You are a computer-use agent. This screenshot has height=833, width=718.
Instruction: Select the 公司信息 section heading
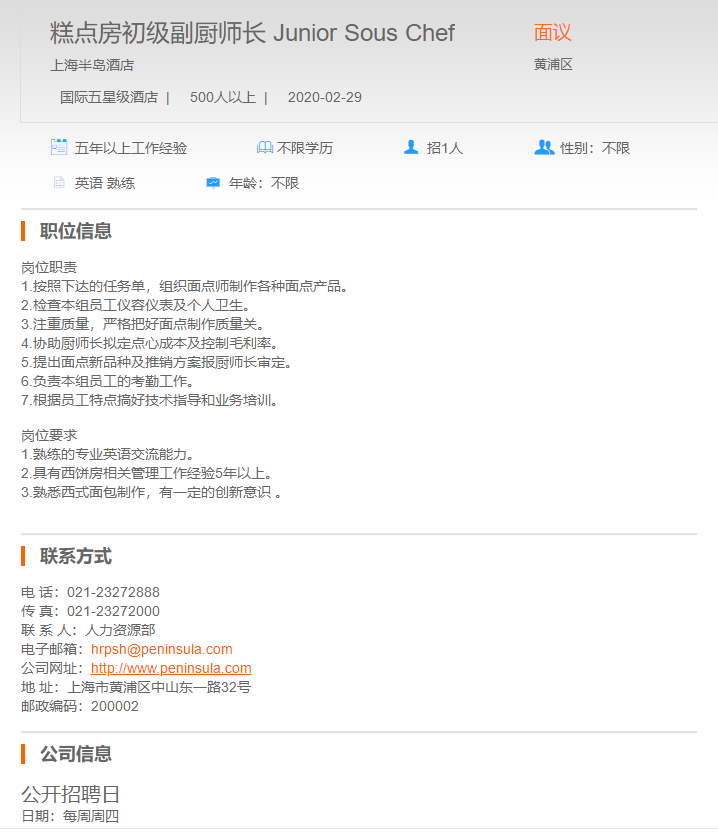pos(76,754)
